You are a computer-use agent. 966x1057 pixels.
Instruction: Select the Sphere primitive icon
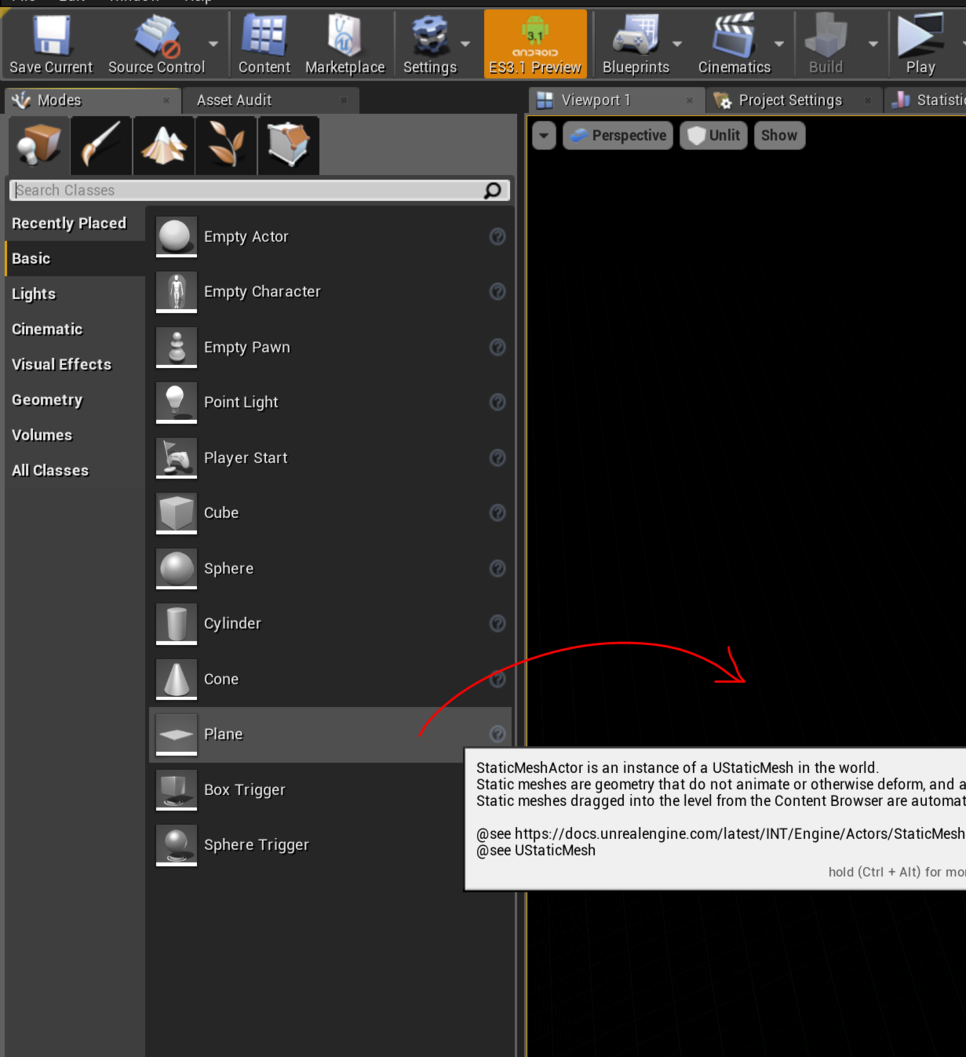coord(177,568)
